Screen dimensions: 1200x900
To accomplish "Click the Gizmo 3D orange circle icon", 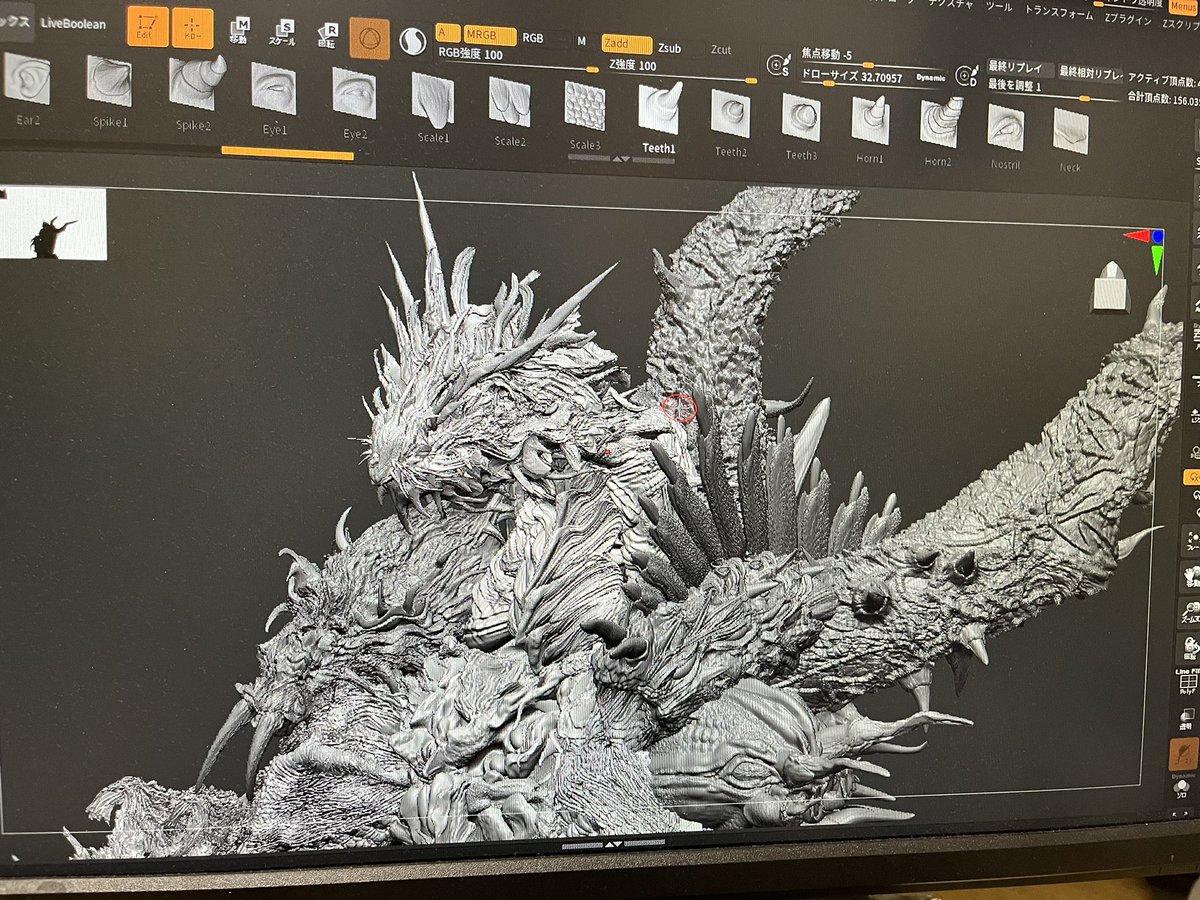I will pos(370,38).
